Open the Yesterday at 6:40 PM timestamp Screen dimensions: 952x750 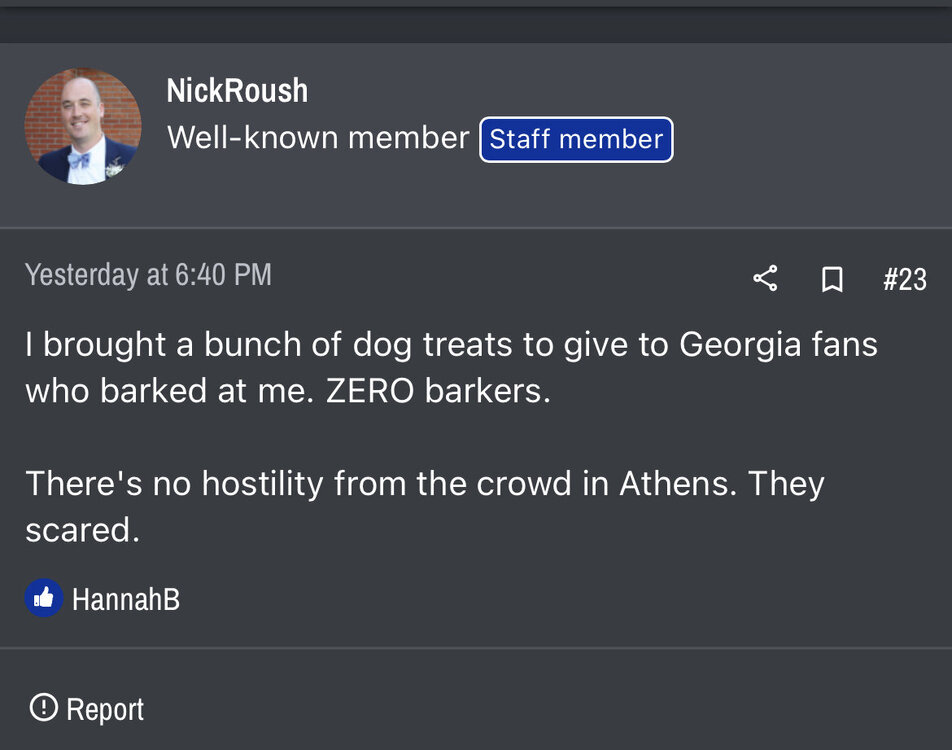coord(148,275)
